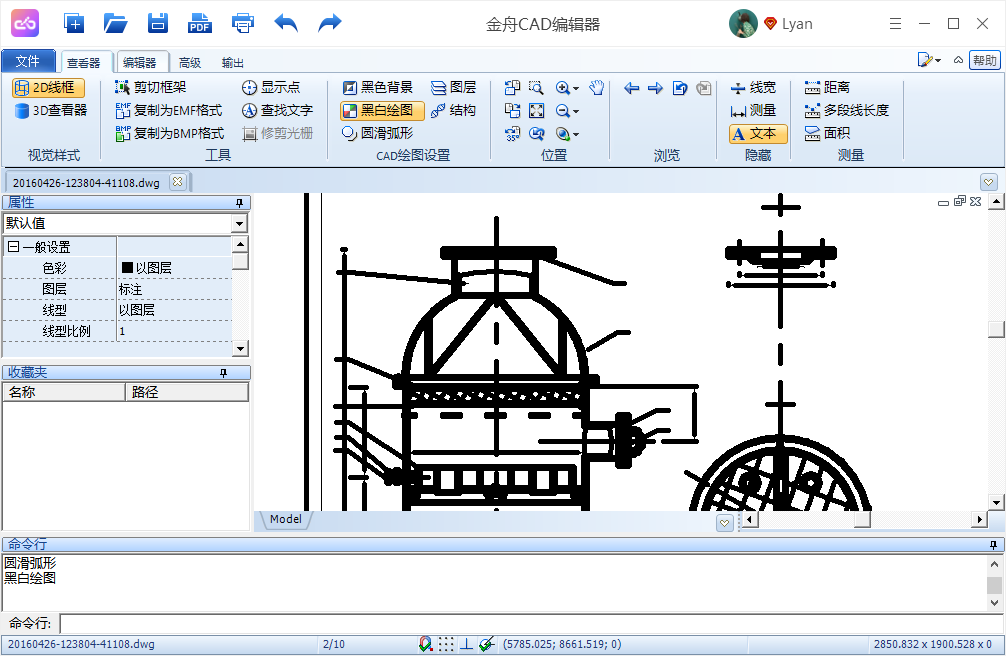Toggle the ortho icon in status bar
This screenshot has width=1006, height=656.
(x=466, y=644)
